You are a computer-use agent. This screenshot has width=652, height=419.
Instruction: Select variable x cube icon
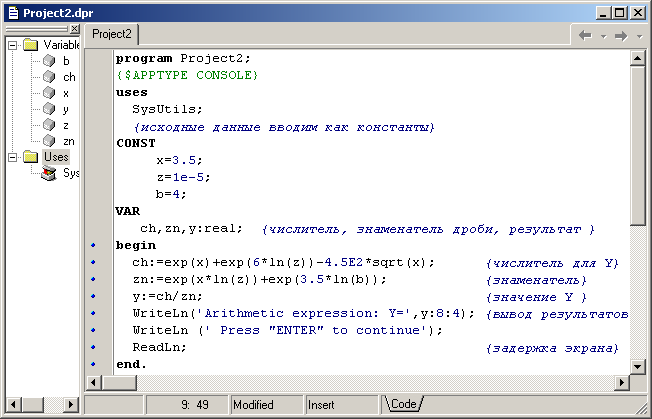[49, 93]
